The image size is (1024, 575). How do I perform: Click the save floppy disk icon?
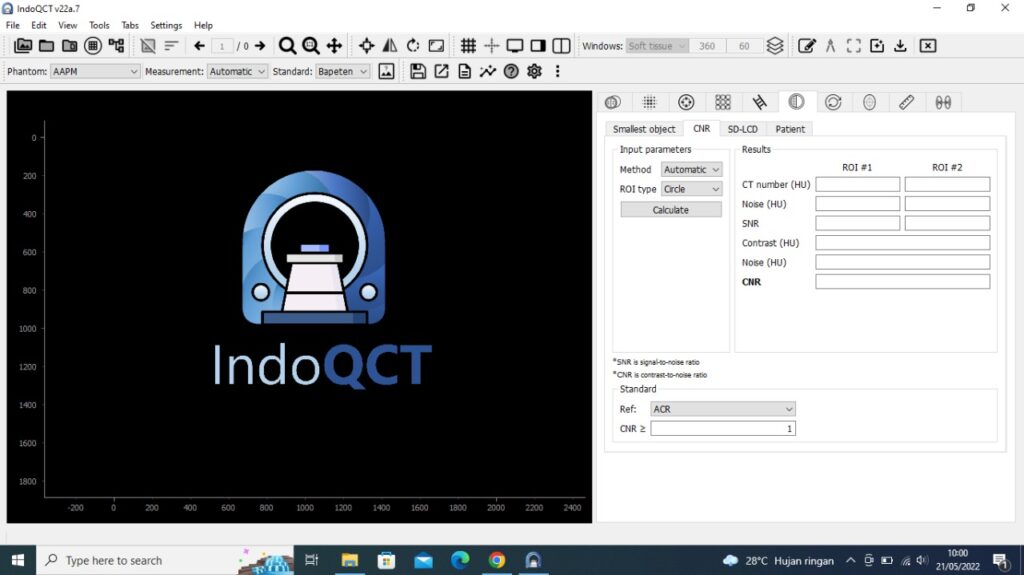(x=418, y=71)
